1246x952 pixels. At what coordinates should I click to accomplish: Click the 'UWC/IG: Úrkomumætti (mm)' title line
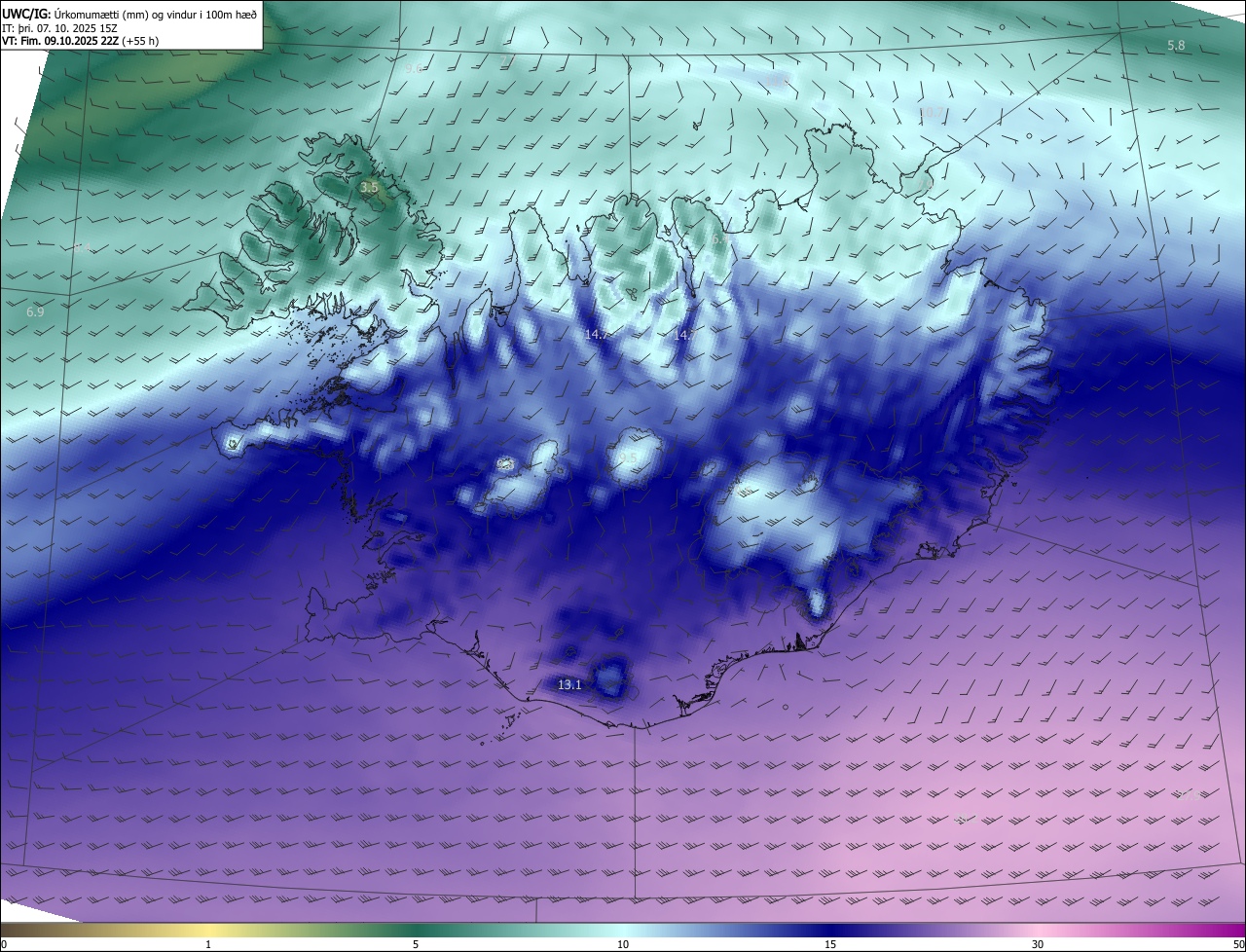pyautogui.click(x=129, y=14)
